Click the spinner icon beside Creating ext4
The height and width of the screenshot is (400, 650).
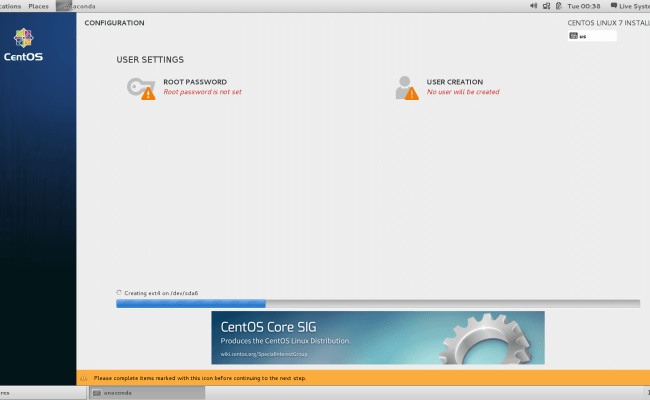pyautogui.click(x=119, y=293)
